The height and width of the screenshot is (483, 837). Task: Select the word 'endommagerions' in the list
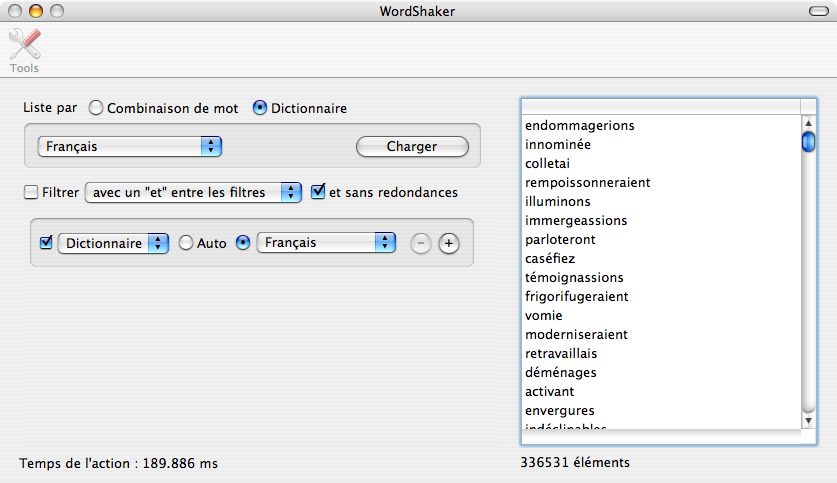[580, 125]
